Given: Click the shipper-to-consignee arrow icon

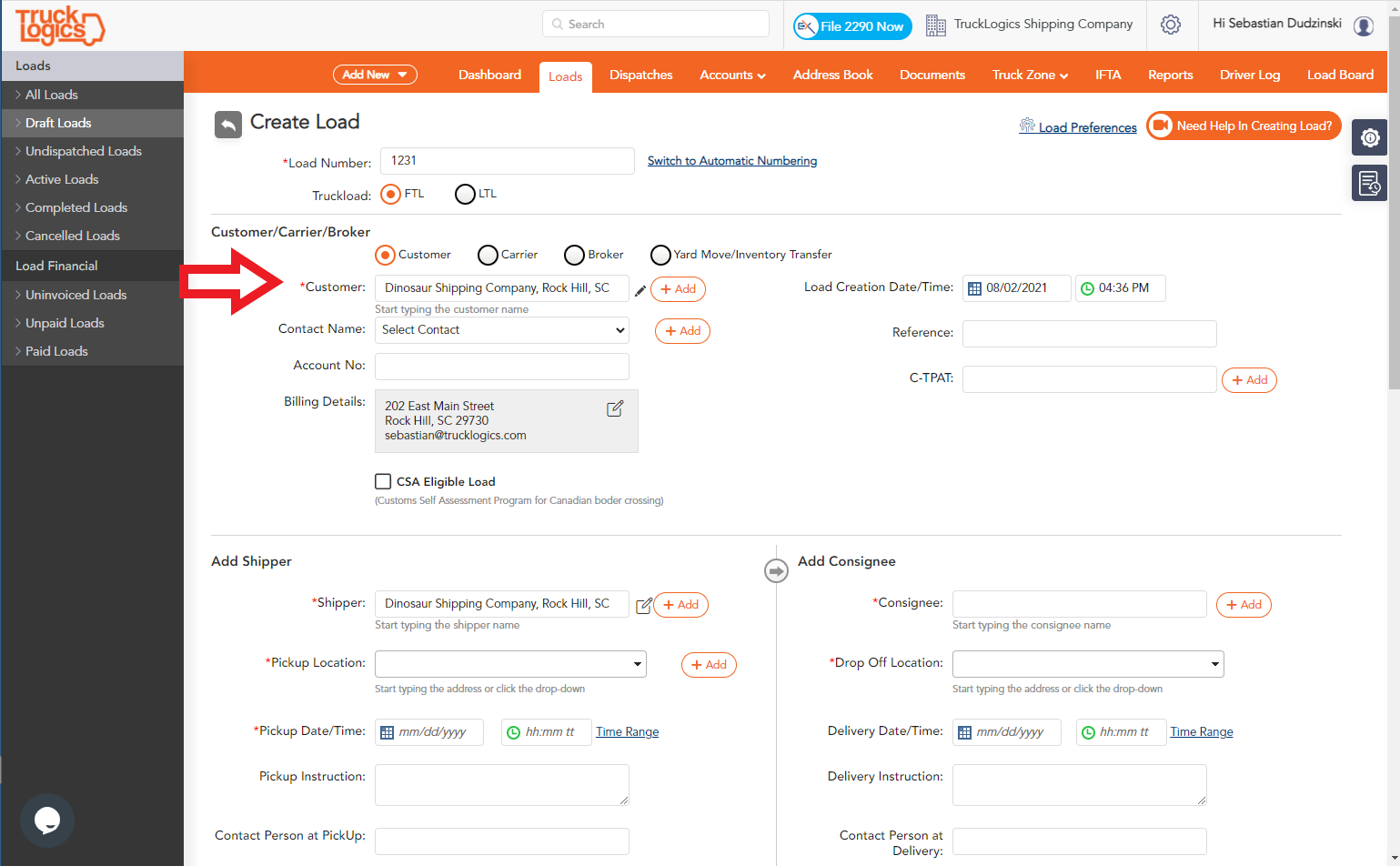Looking at the screenshot, I should 776,571.
